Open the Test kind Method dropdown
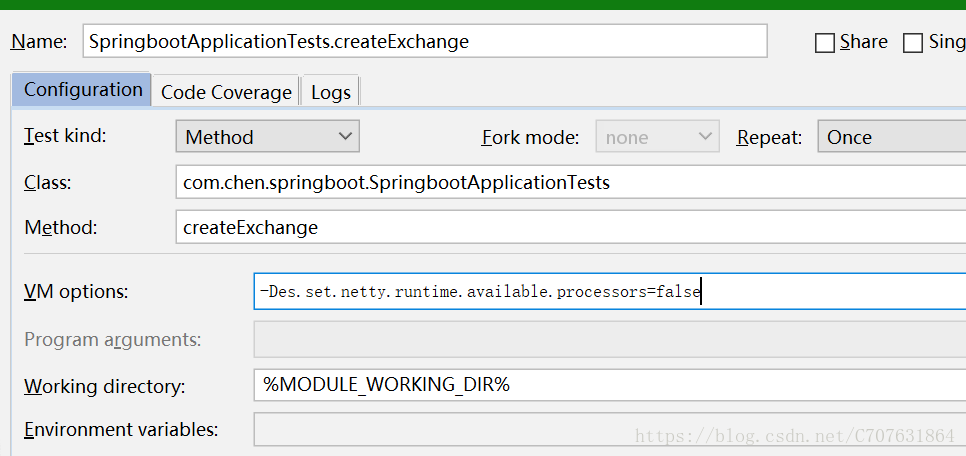The width and height of the screenshot is (966, 456). (x=267, y=137)
